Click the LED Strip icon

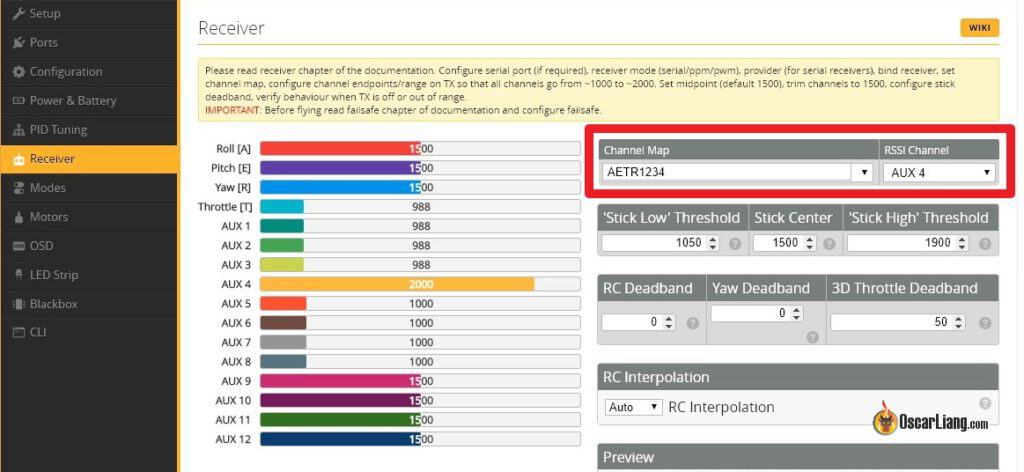click(x=19, y=275)
